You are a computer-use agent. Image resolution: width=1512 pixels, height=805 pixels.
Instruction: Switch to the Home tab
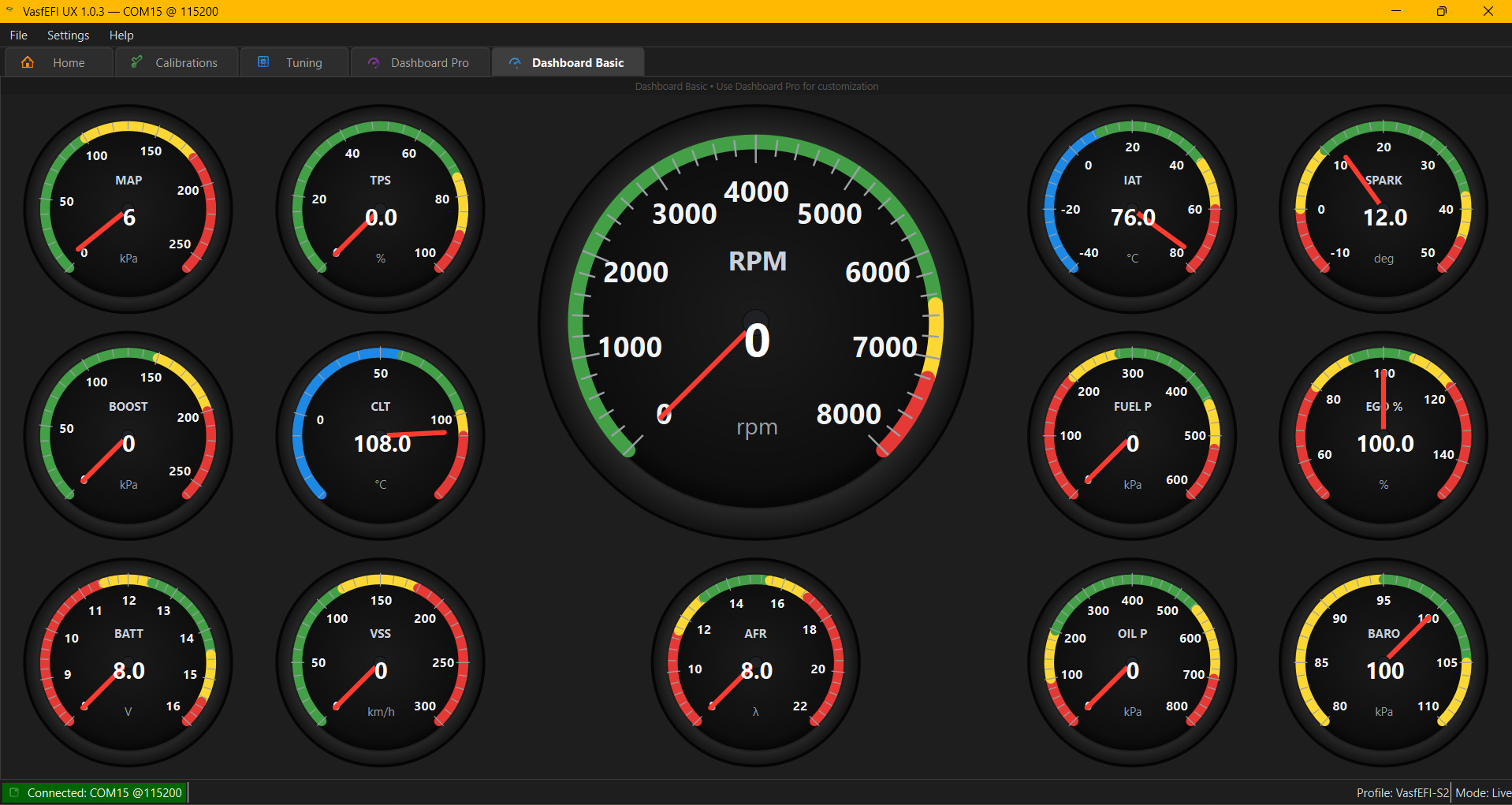click(58, 62)
